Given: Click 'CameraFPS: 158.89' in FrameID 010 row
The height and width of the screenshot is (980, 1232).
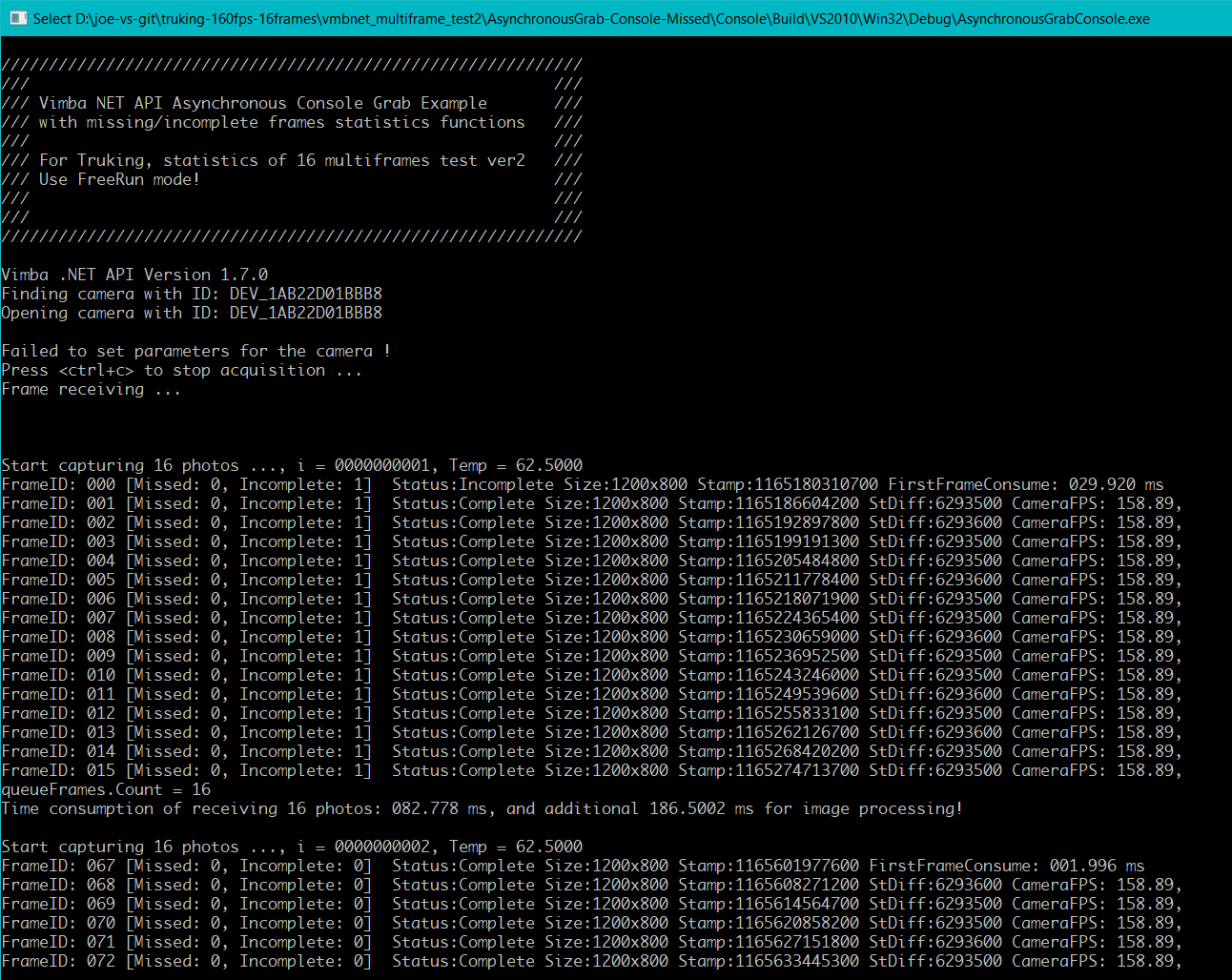Looking at the screenshot, I should [1093, 675].
